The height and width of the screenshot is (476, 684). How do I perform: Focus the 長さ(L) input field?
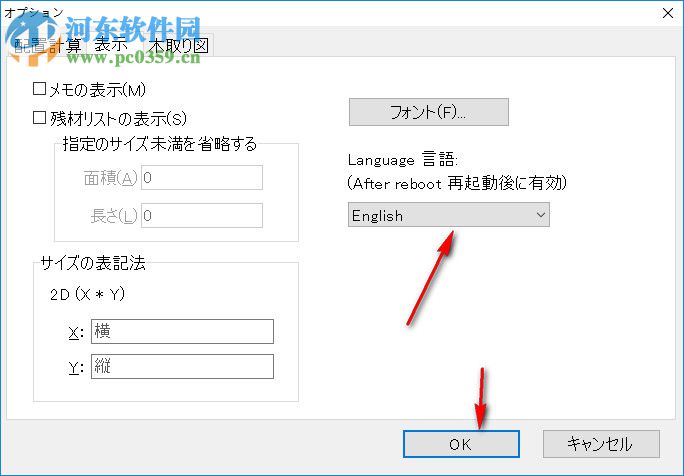click(x=202, y=216)
